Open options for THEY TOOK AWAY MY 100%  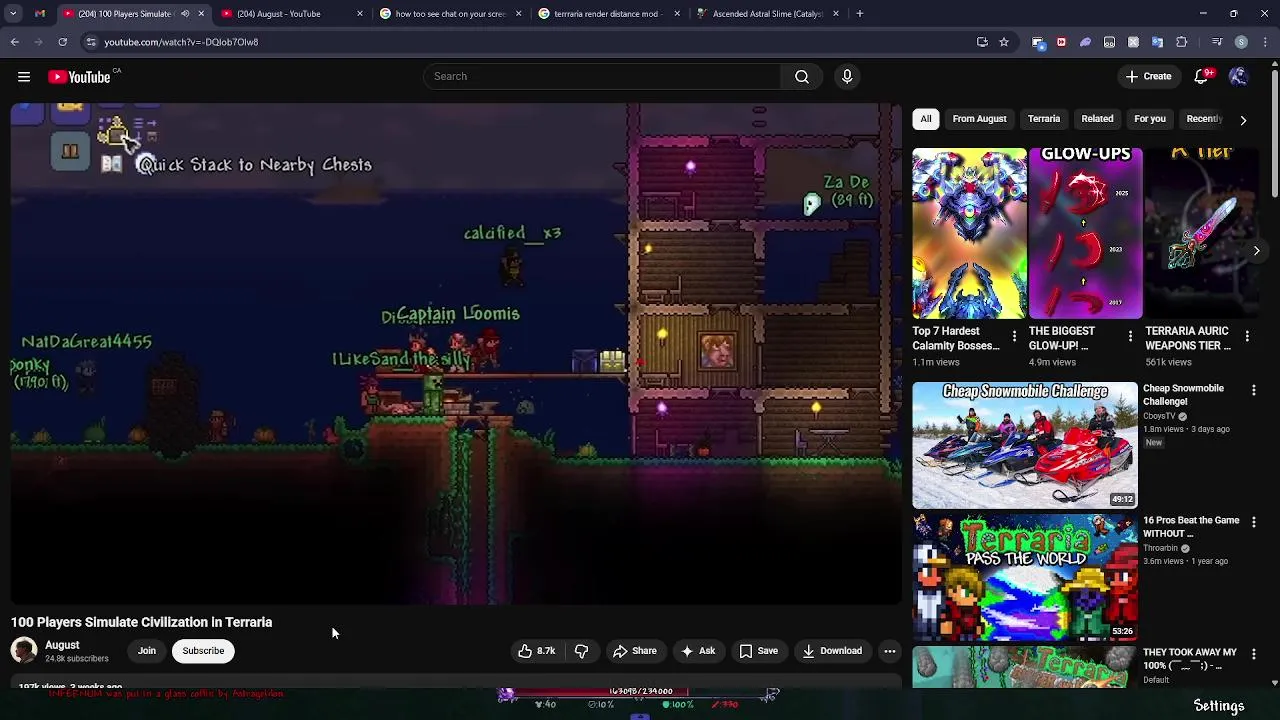pos(1254,655)
